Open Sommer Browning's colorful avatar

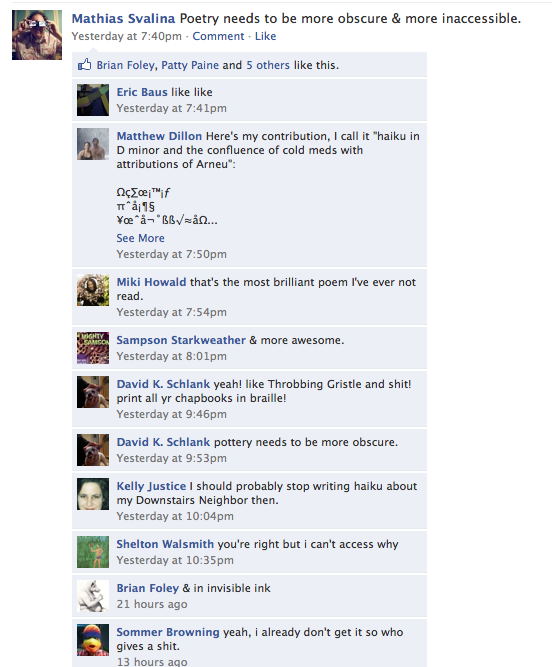tap(93, 640)
